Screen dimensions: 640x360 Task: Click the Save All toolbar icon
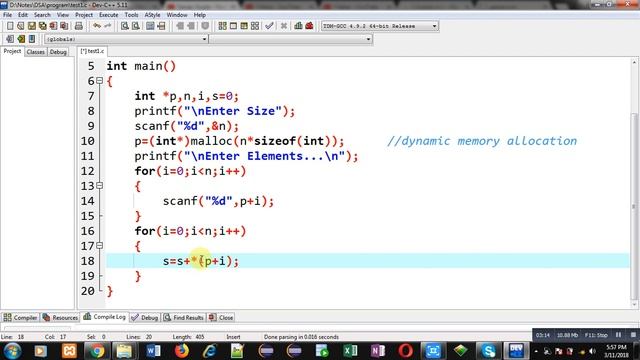42,26
